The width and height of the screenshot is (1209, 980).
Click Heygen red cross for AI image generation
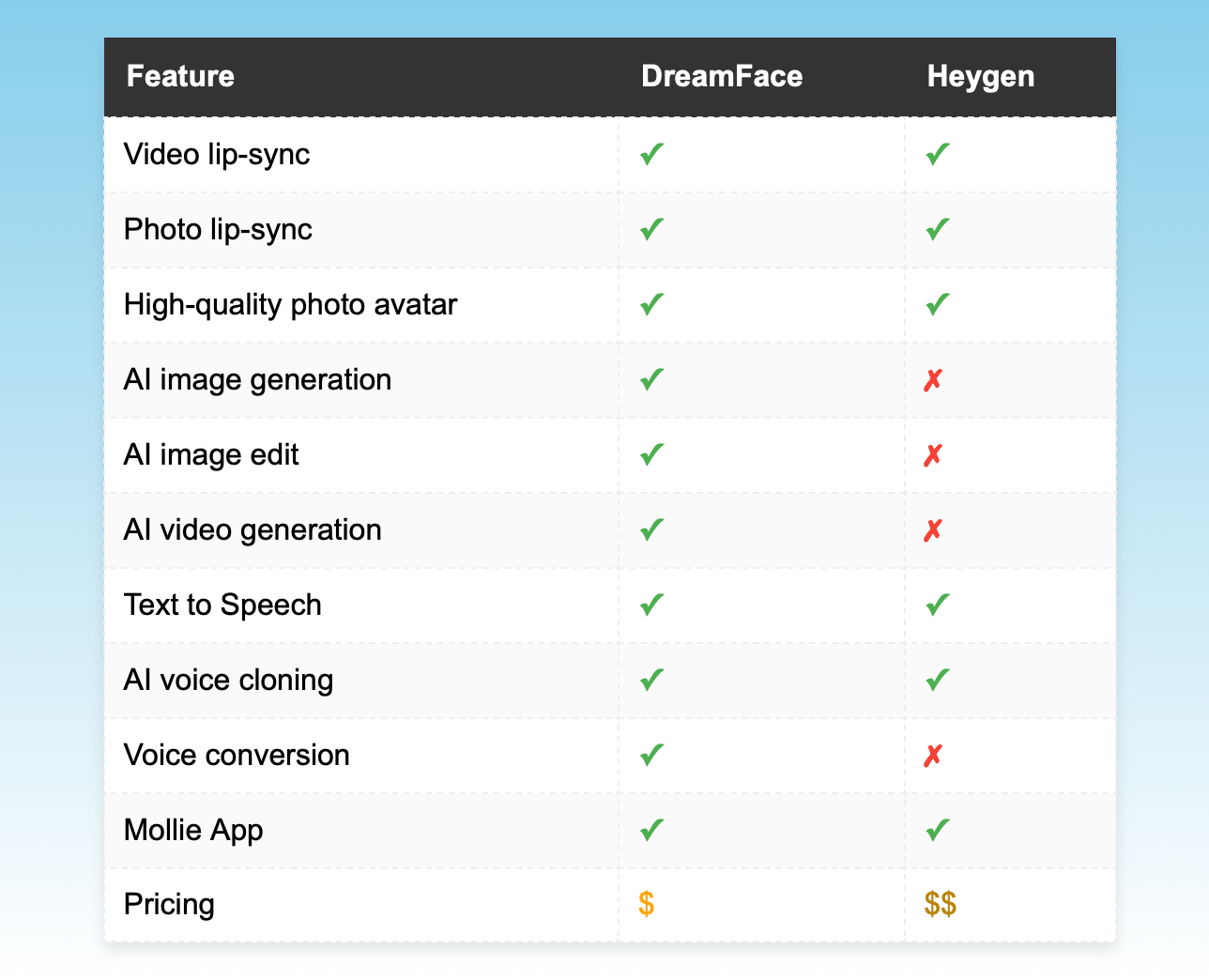pos(932,380)
